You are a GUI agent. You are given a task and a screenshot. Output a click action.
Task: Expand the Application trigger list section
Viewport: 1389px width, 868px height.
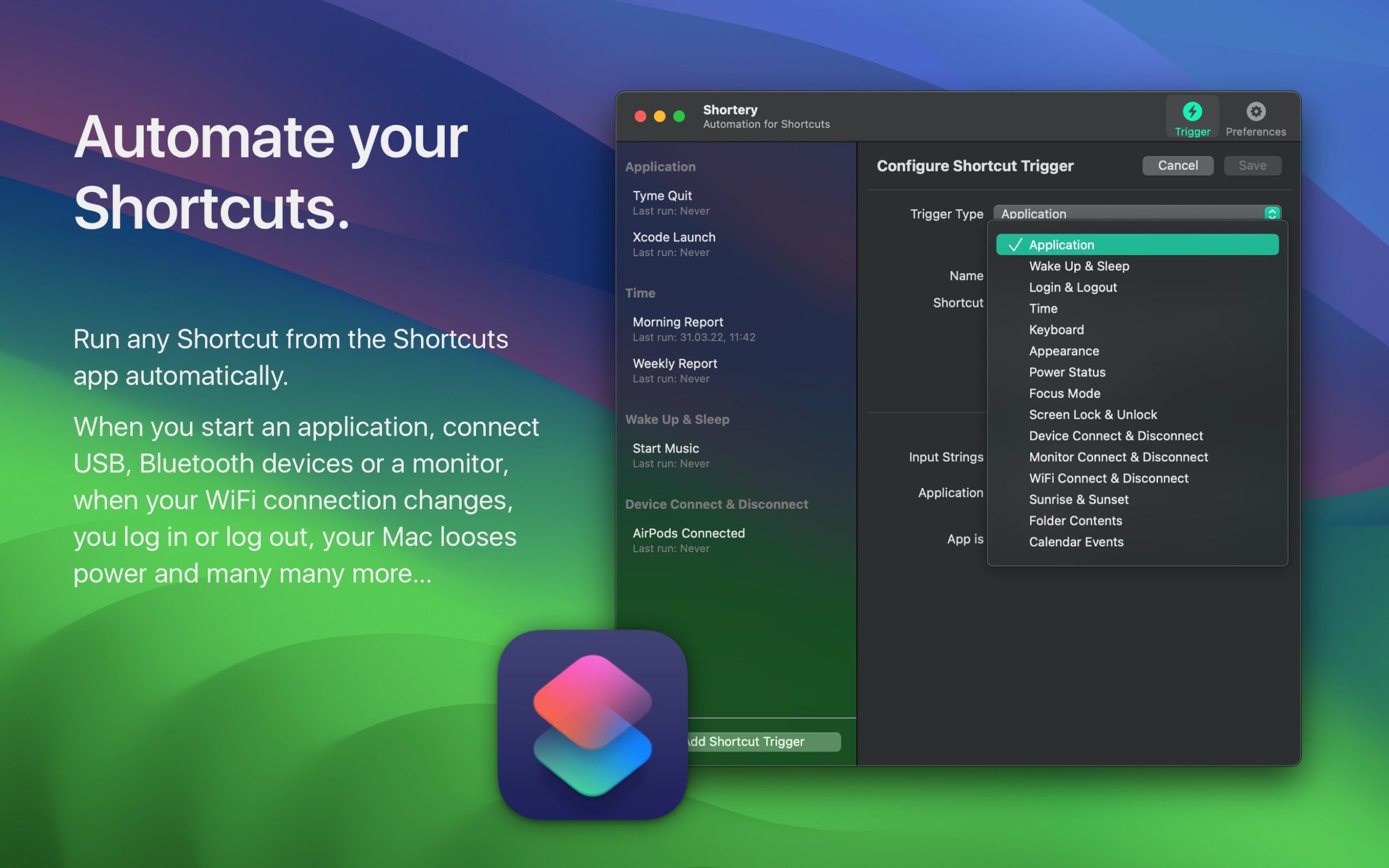click(660, 167)
